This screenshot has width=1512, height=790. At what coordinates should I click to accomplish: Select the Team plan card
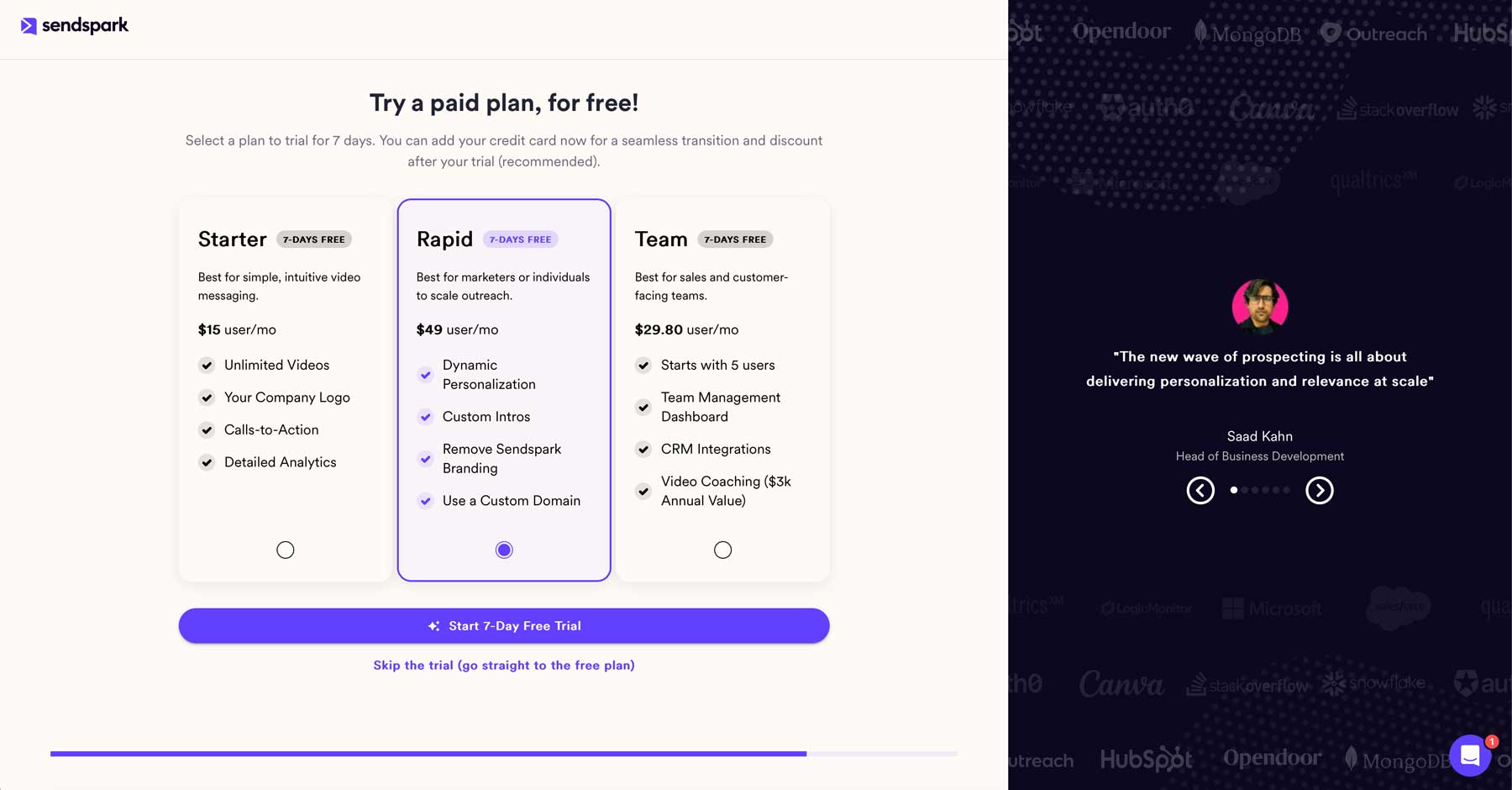[723, 388]
